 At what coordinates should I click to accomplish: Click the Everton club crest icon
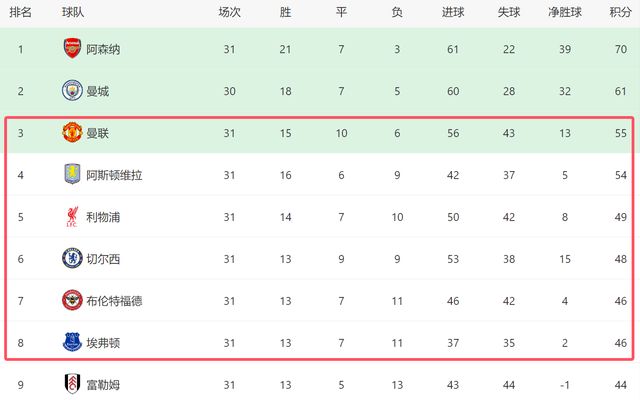click(x=72, y=343)
